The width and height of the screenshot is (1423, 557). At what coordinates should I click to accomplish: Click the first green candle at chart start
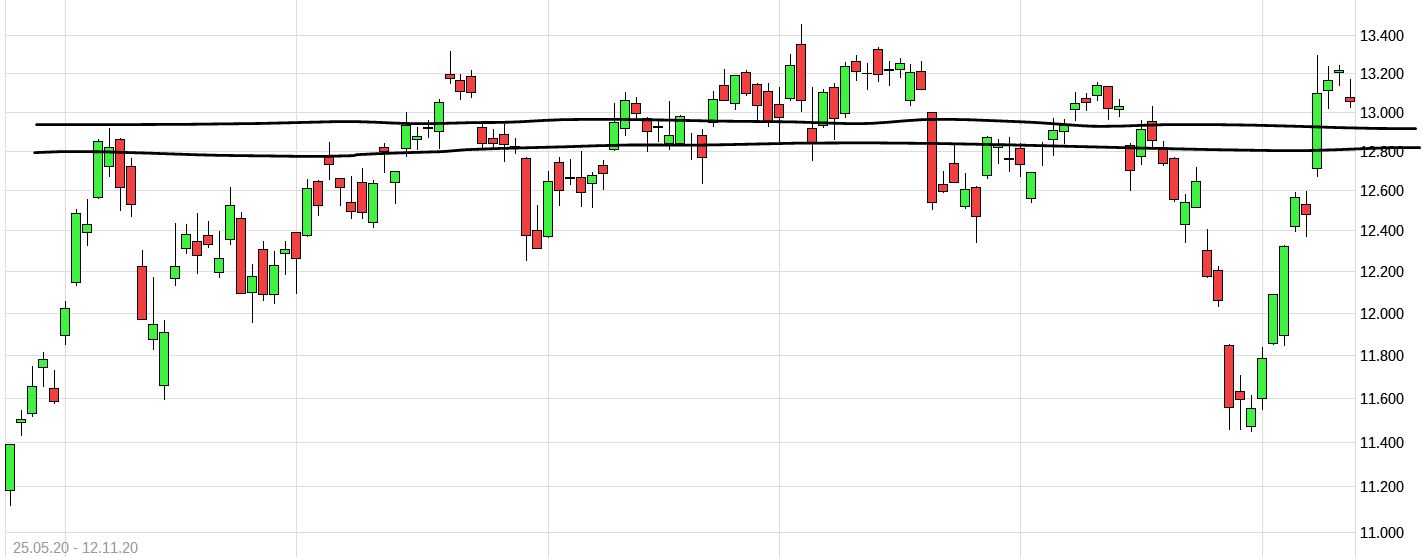[10, 467]
